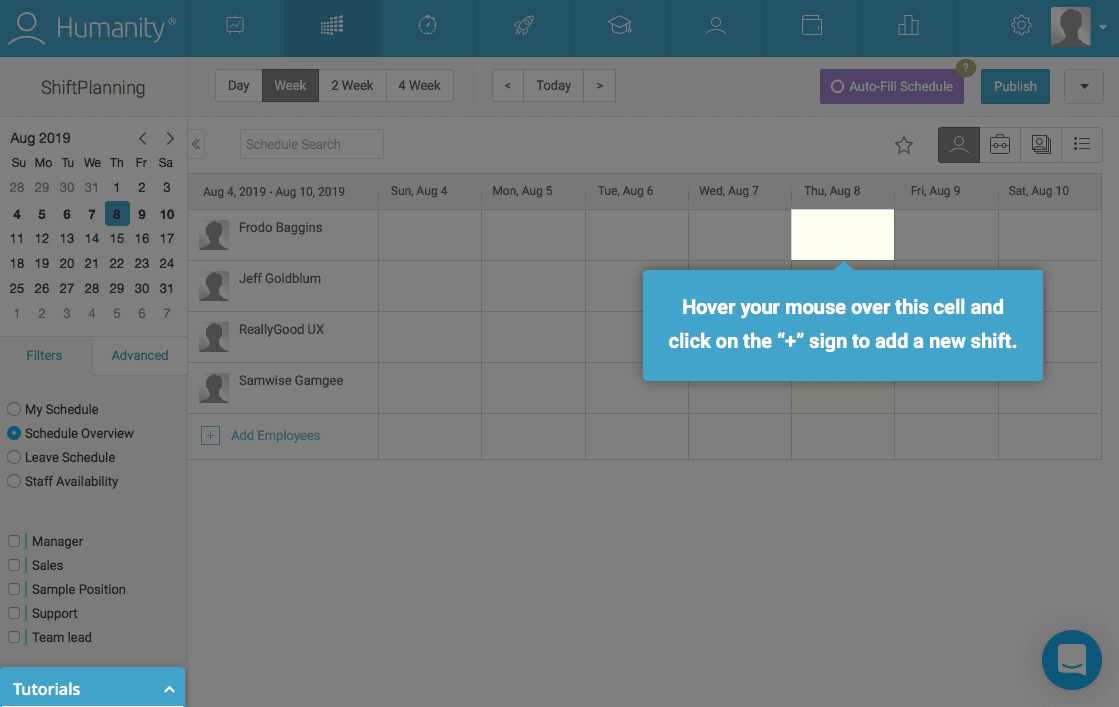Image resolution: width=1119 pixels, height=707 pixels.
Task: Open the payroll wallet icon
Action: point(812,27)
